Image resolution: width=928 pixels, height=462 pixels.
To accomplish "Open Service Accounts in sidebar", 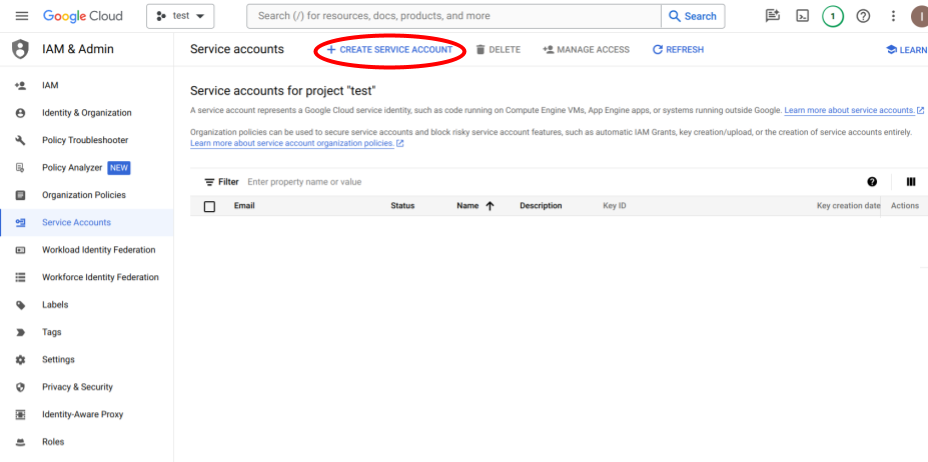I will pyautogui.click(x=76, y=222).
